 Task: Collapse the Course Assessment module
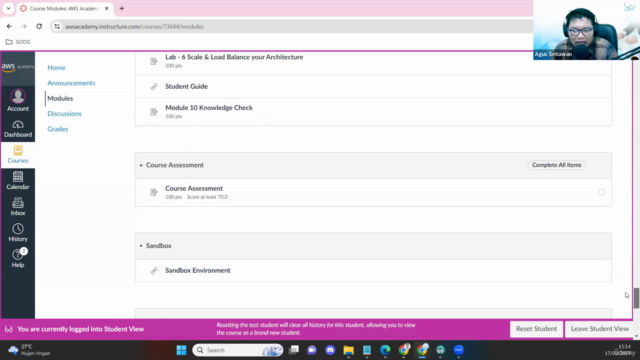(141, 165)
